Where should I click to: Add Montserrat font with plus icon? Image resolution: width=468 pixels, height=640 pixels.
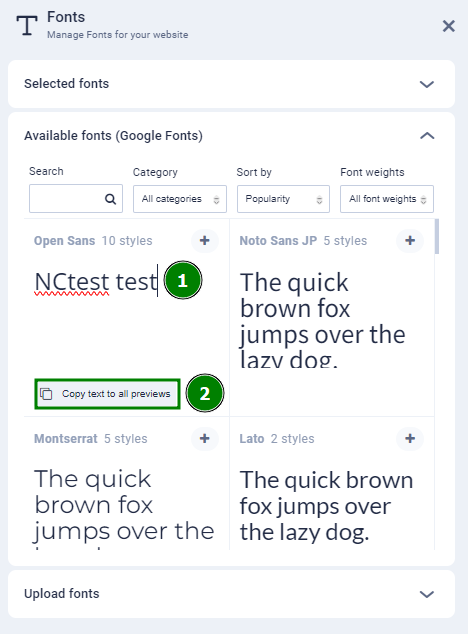click(x=205, y=439)
